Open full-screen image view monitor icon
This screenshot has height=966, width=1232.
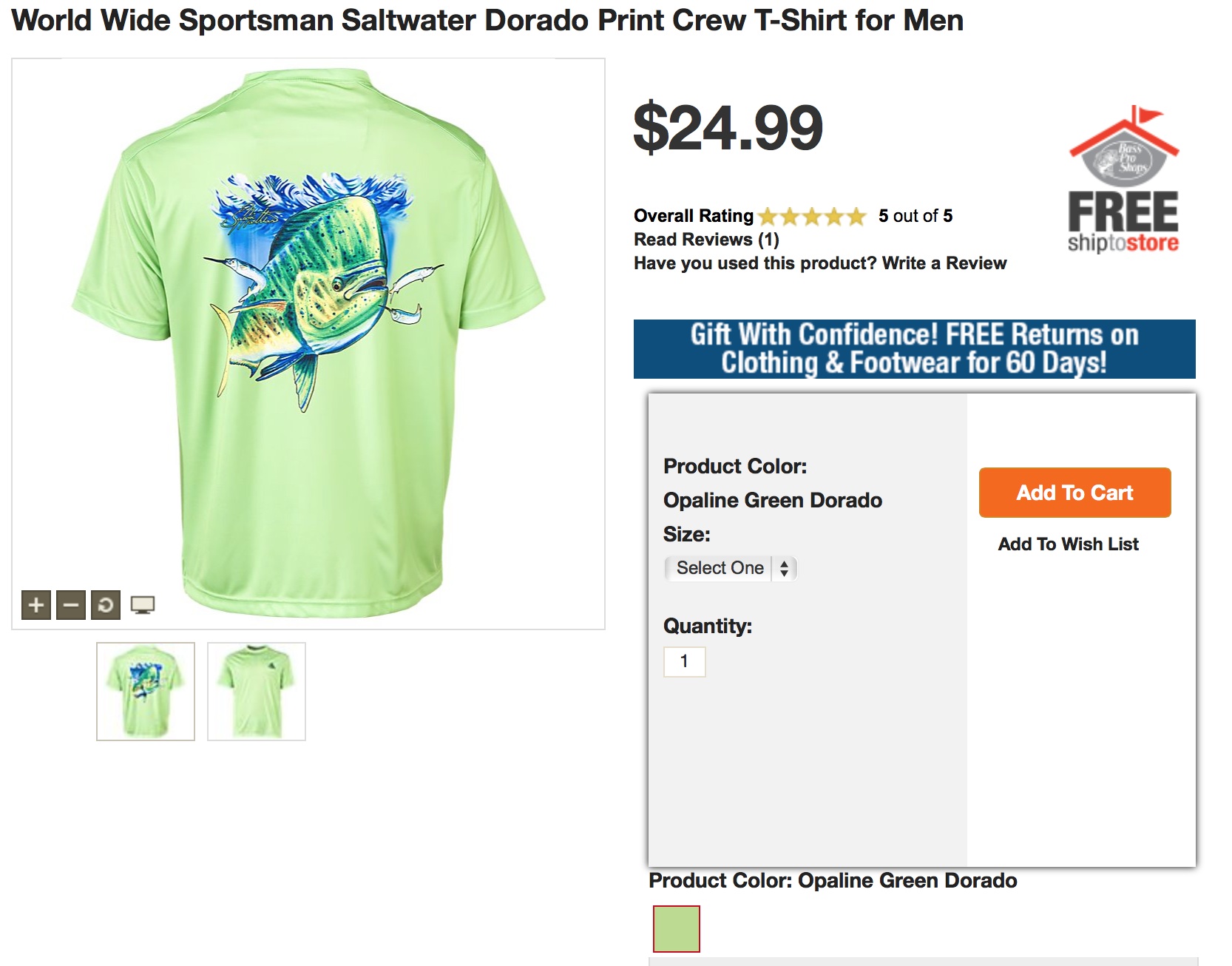142,605
